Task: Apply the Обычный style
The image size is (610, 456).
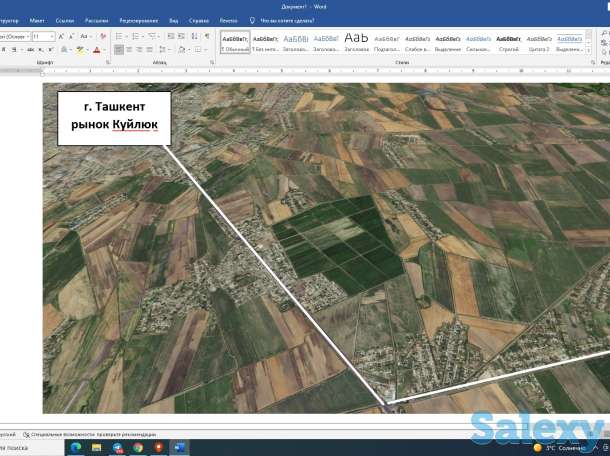Action: pos(236,42)
